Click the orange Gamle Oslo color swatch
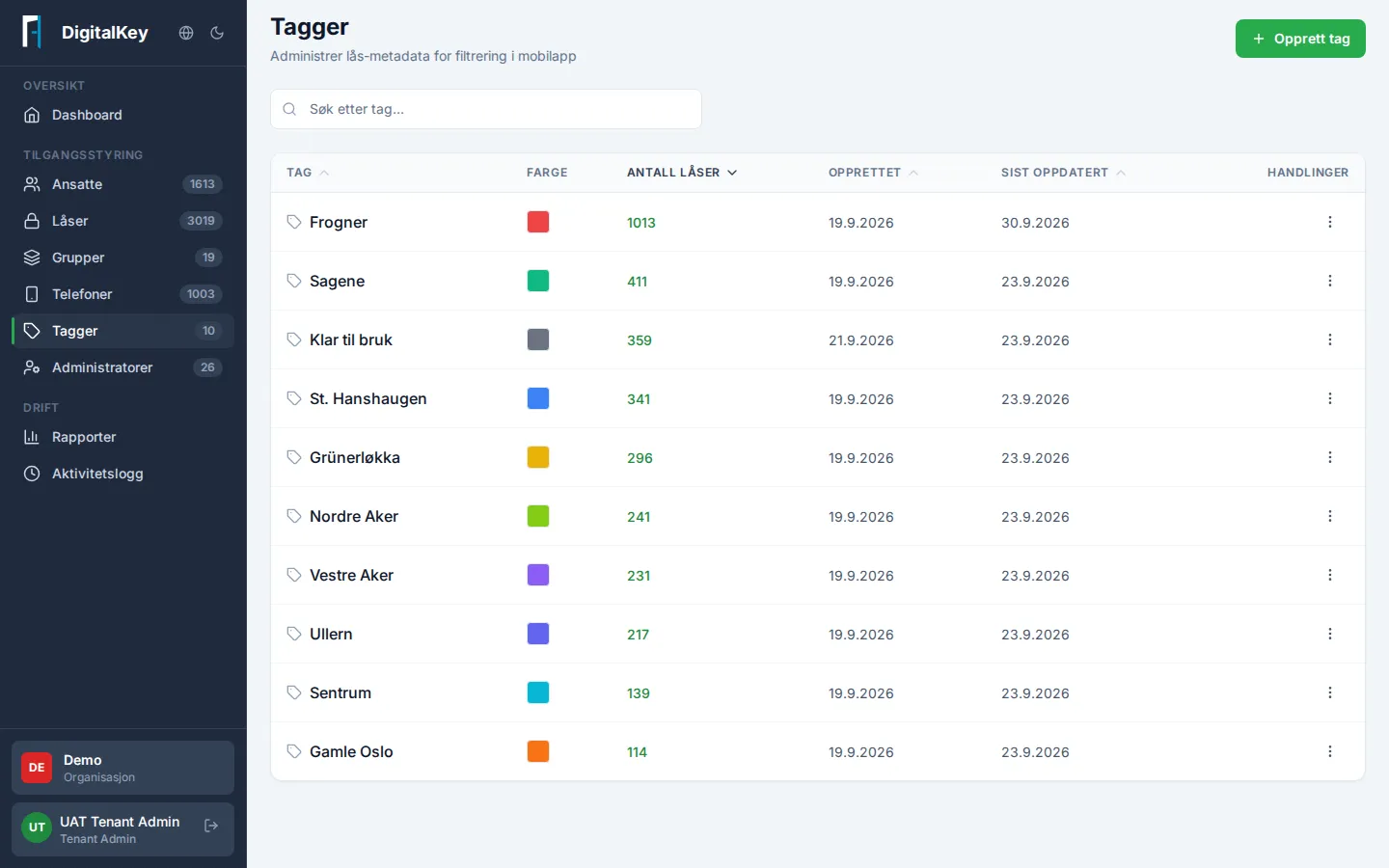The height and width of the screenshot is (868, 1389). coord(538,751)
